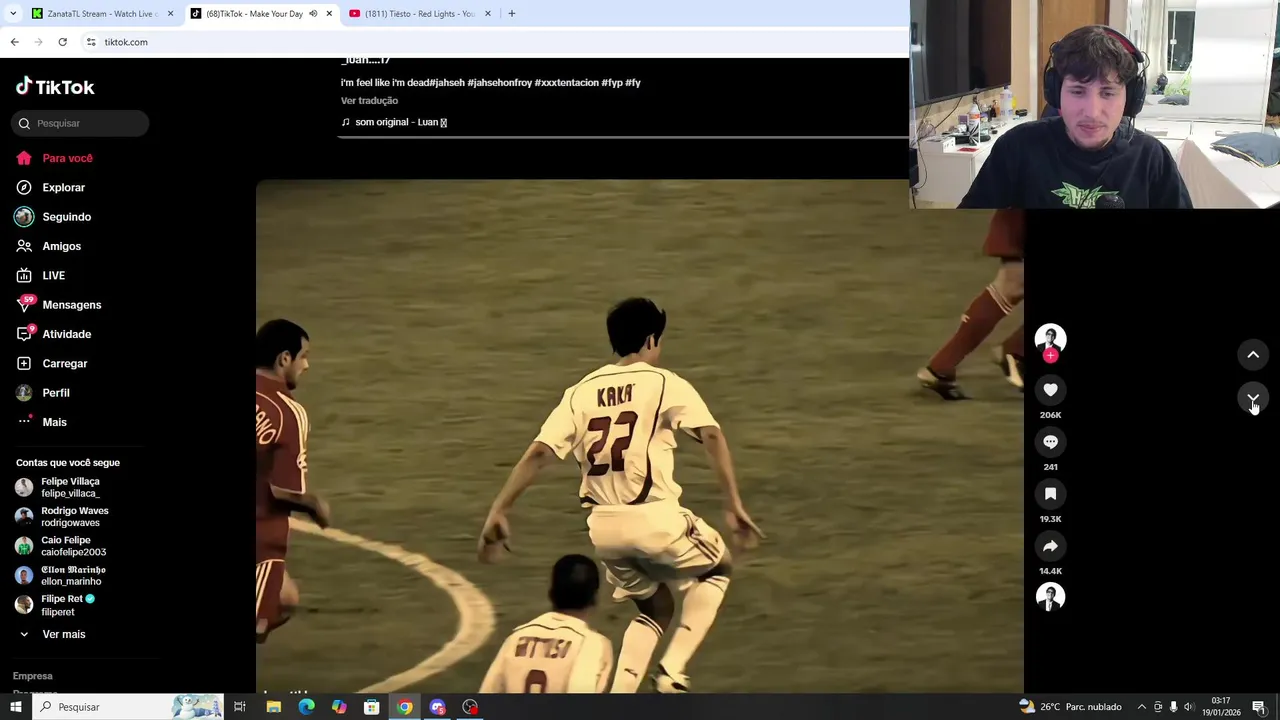Focus the TikTok Pesquisar search field
The height and width of the screenshot is (720, 1280).
pos(80,123)
